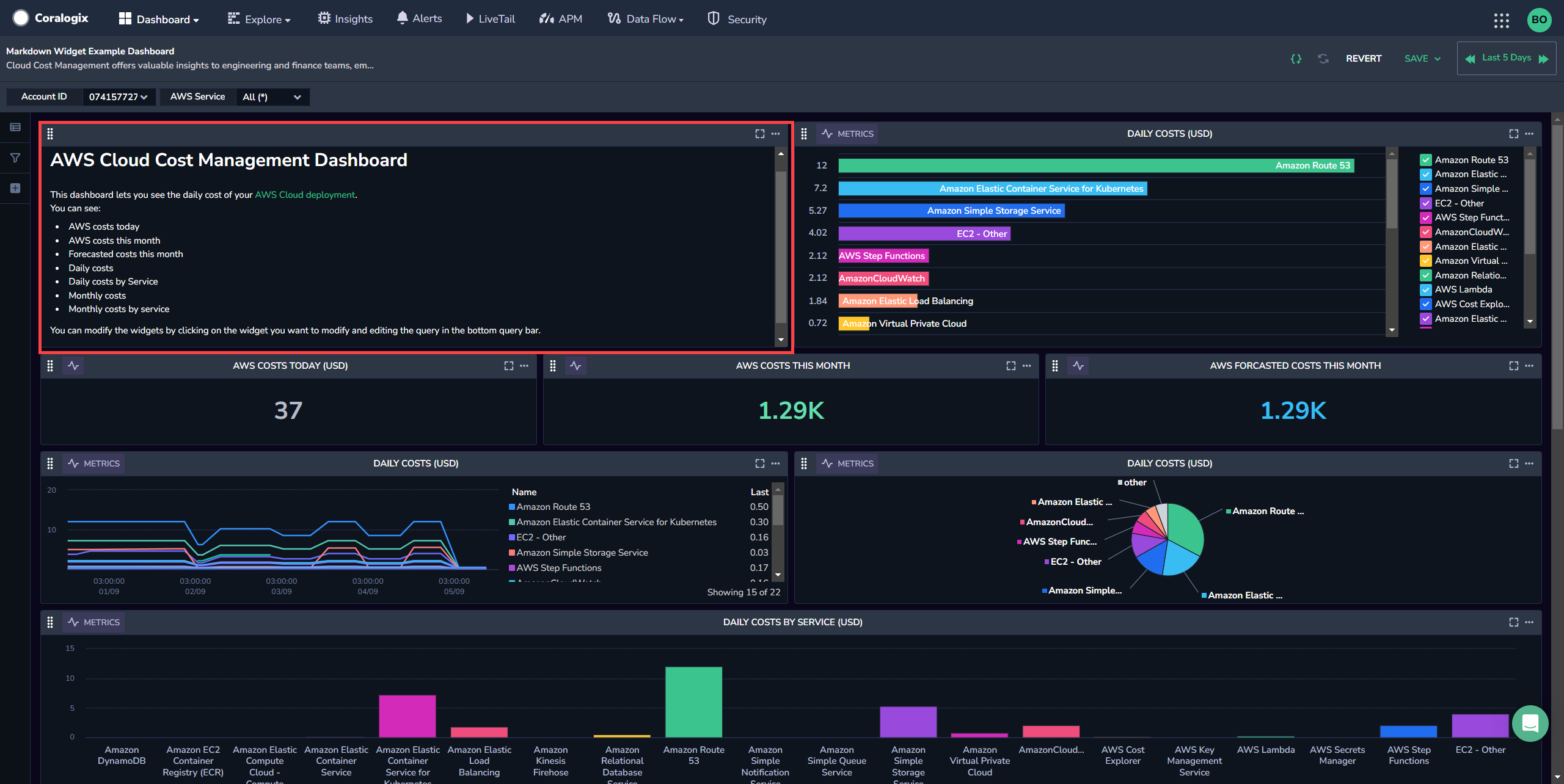Viewport: 1564px width, 784px height.
Task: Click the Amazon Route 53 column bar
Action: tap(693, 702)
